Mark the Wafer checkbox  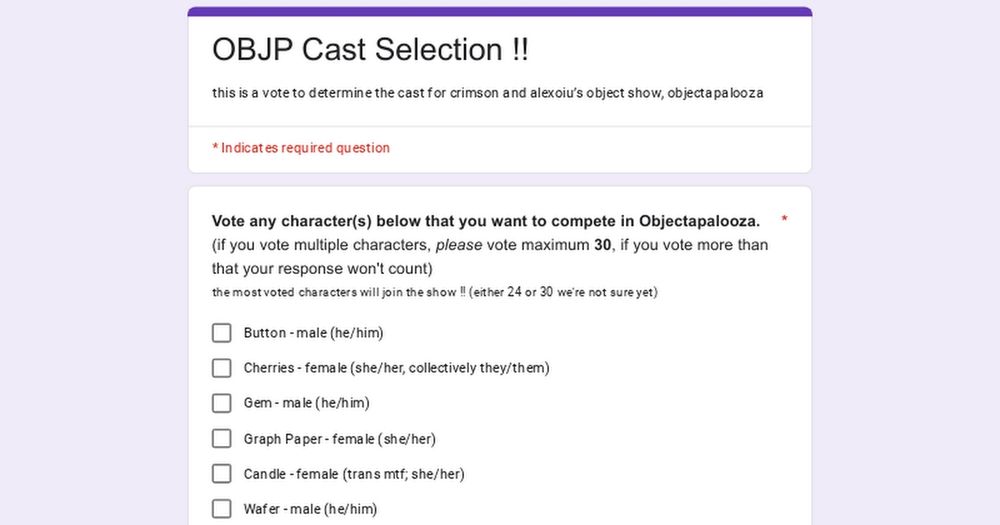pos(221,508)
